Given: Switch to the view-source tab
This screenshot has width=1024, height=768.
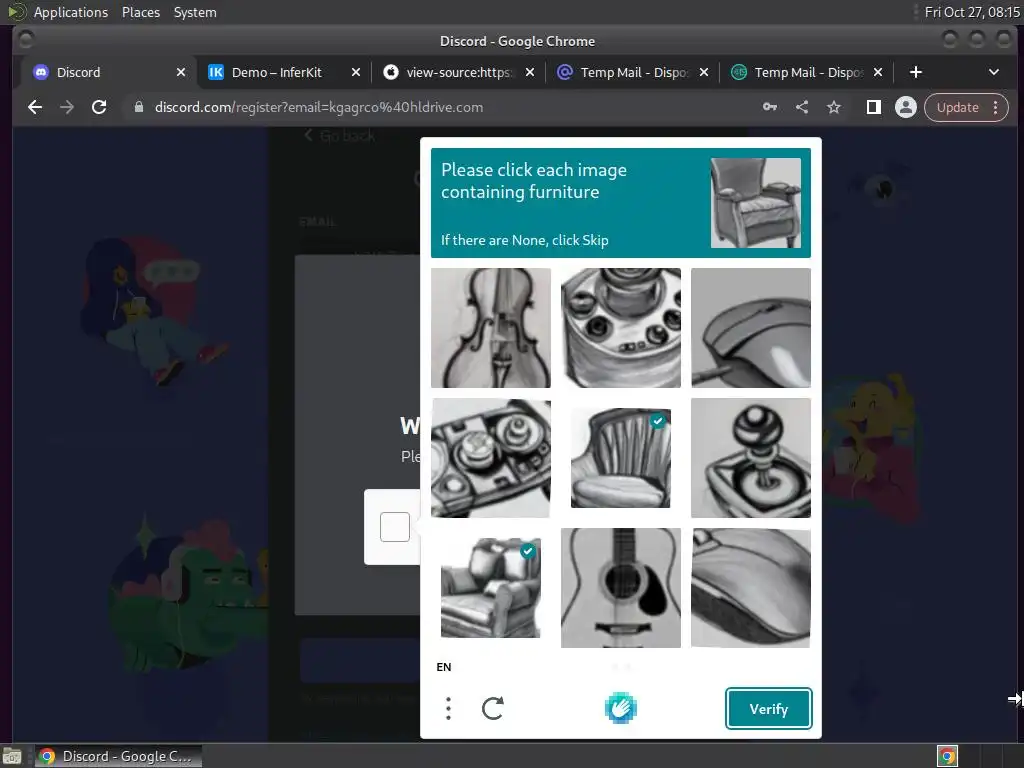Looking at the screenshot, I should (x=458, y=72).
